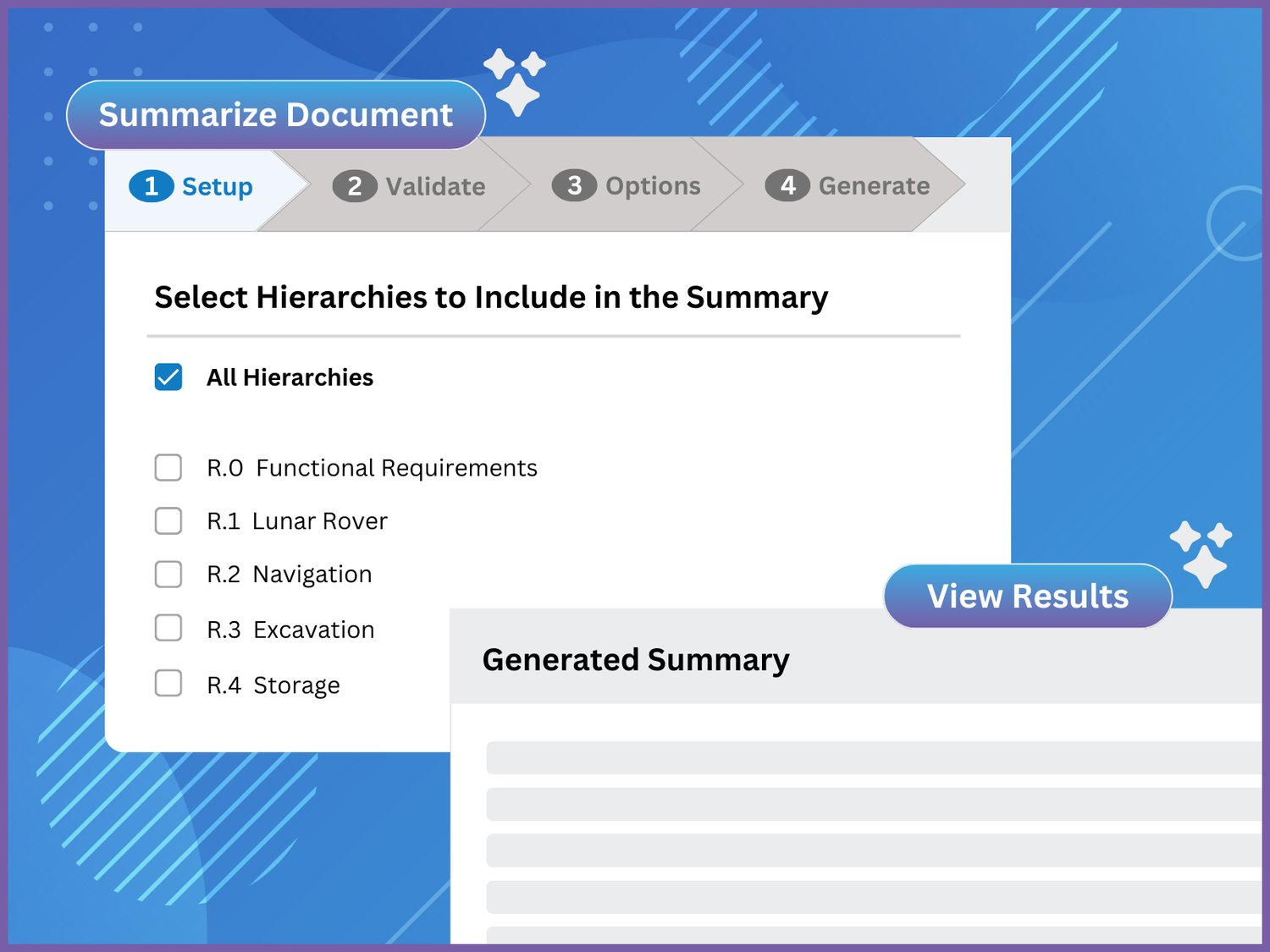Click the numbered circle for step 2
1270x952 pixels.
355,186
